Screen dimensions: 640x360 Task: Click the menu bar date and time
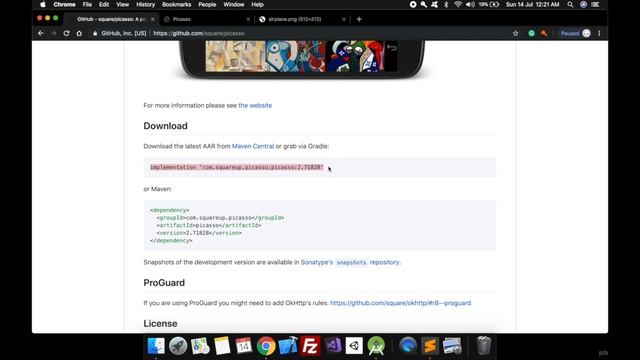533,4
